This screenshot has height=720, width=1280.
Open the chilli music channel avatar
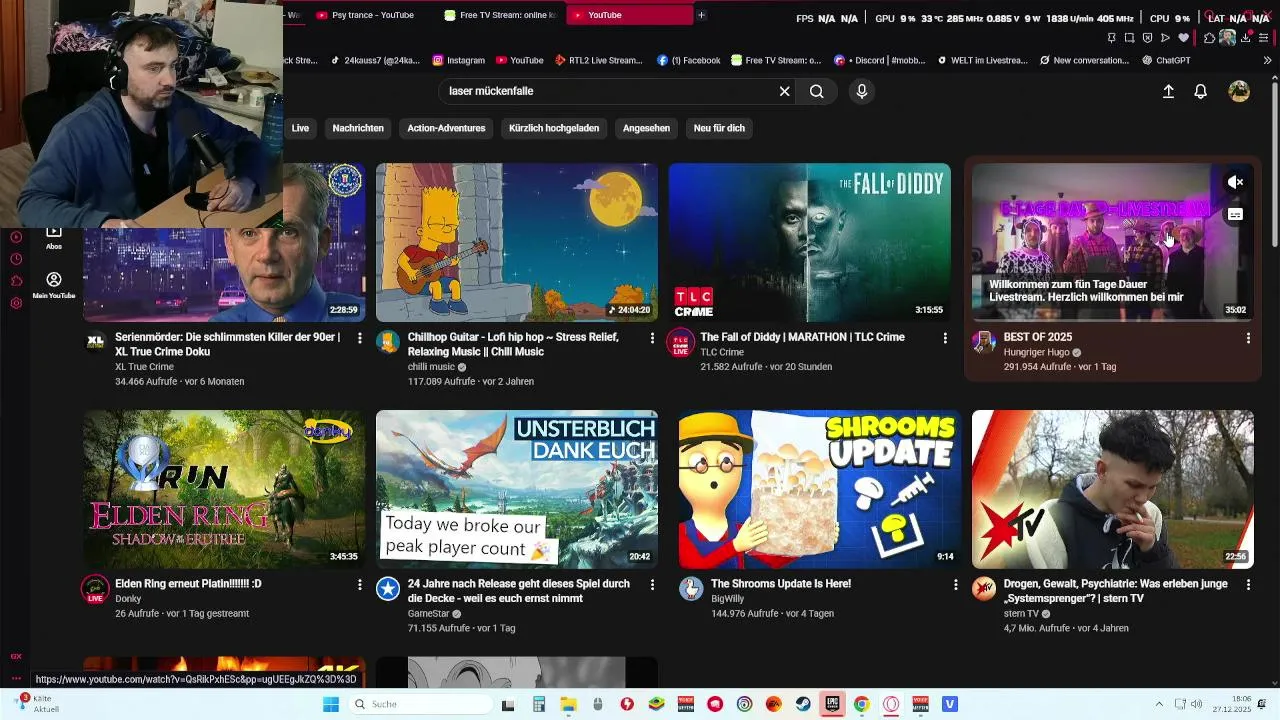(x=388, y=342)
